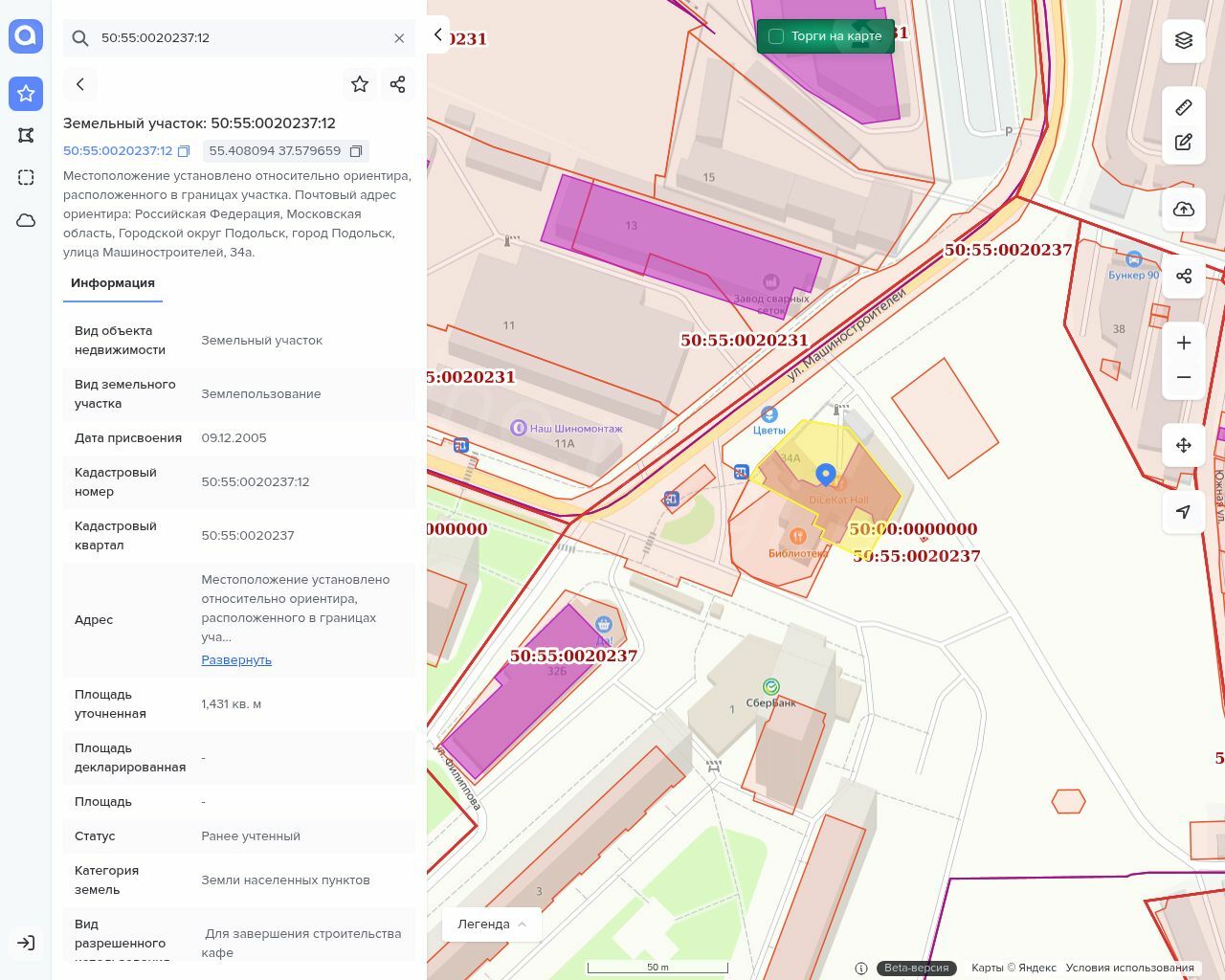Expand the "Легенда" dropdown
1225x980 pixels.
point(492,924)
